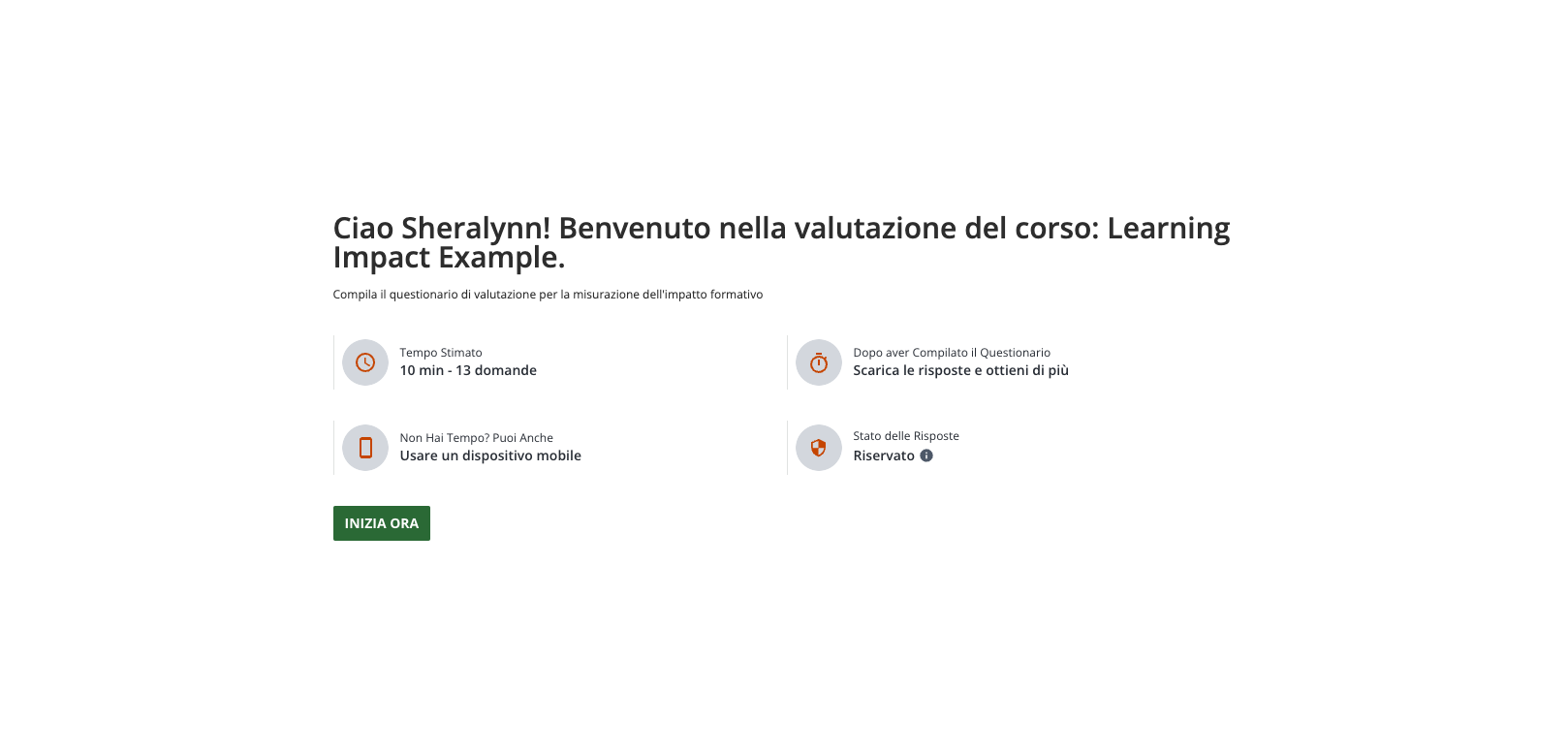Click the green start button

coord(381,522)
